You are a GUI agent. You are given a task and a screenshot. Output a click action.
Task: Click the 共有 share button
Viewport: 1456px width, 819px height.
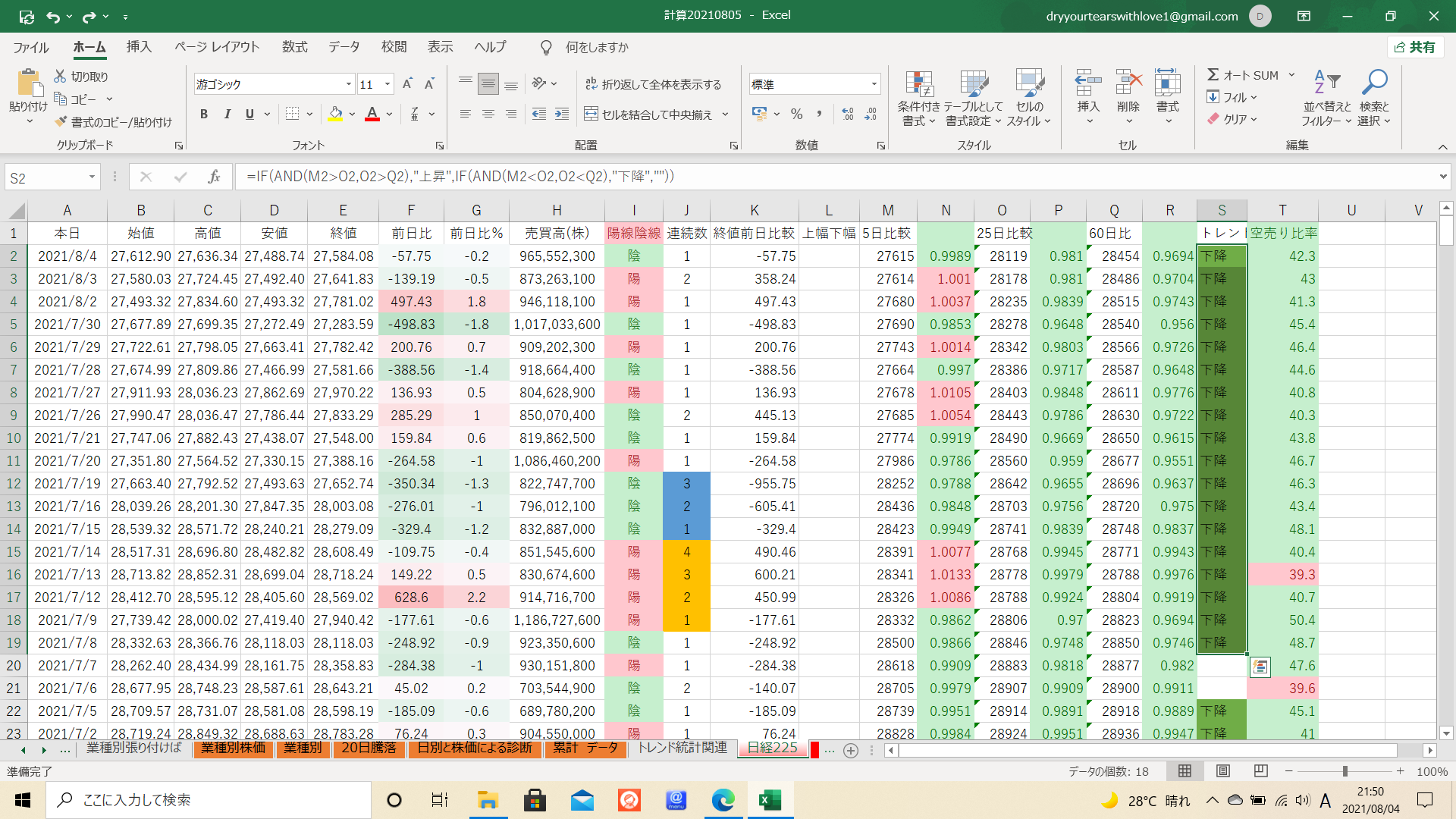point(1415,47)
